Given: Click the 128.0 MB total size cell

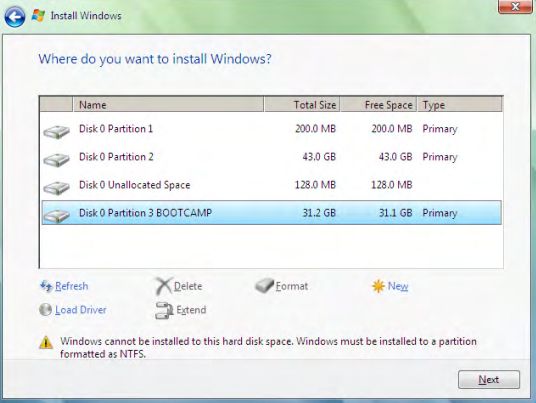Looking at the screenshot, I should pos(316,185).
